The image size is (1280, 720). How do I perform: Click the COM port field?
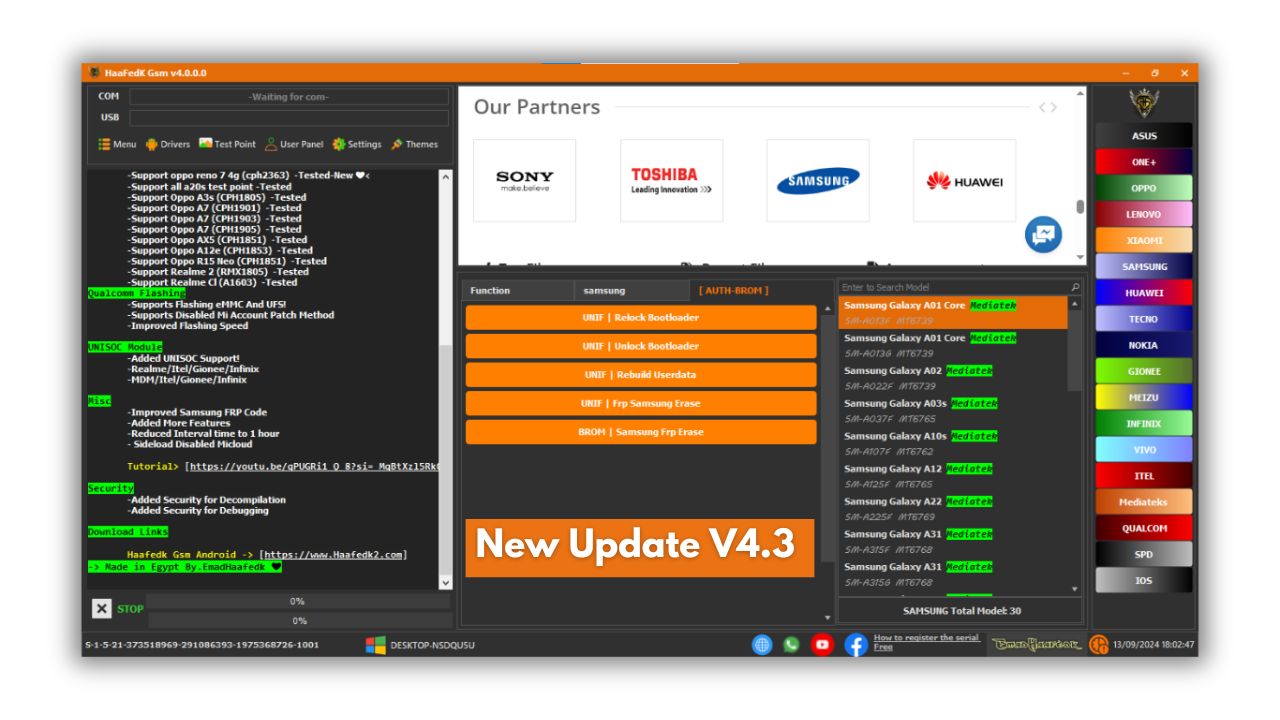click(289, 97)
